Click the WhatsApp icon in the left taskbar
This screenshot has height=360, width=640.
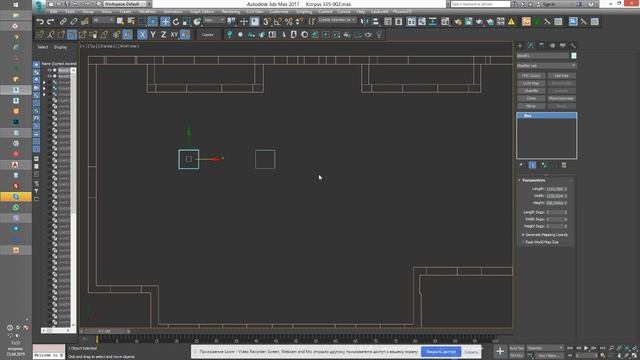click(16, 207)
